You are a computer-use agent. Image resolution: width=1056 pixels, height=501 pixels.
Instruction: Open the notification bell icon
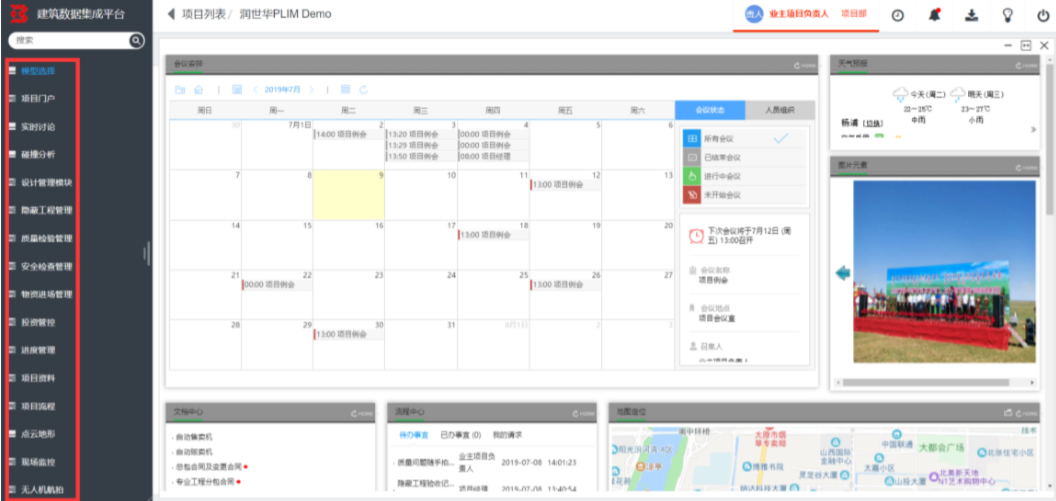point(934,15)
